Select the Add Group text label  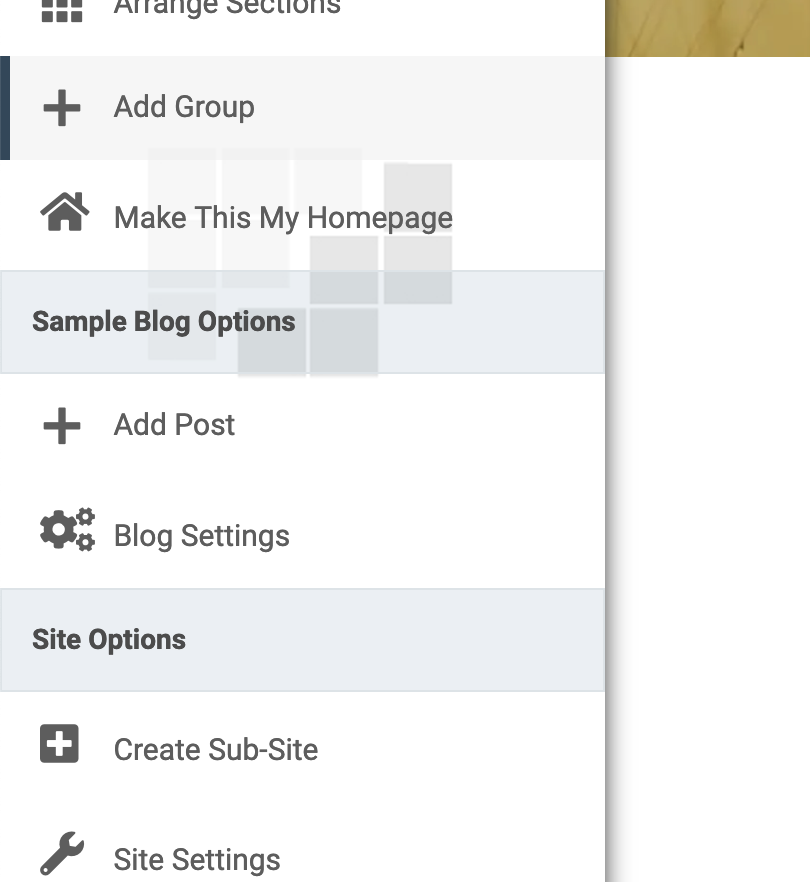pos(184,107)
